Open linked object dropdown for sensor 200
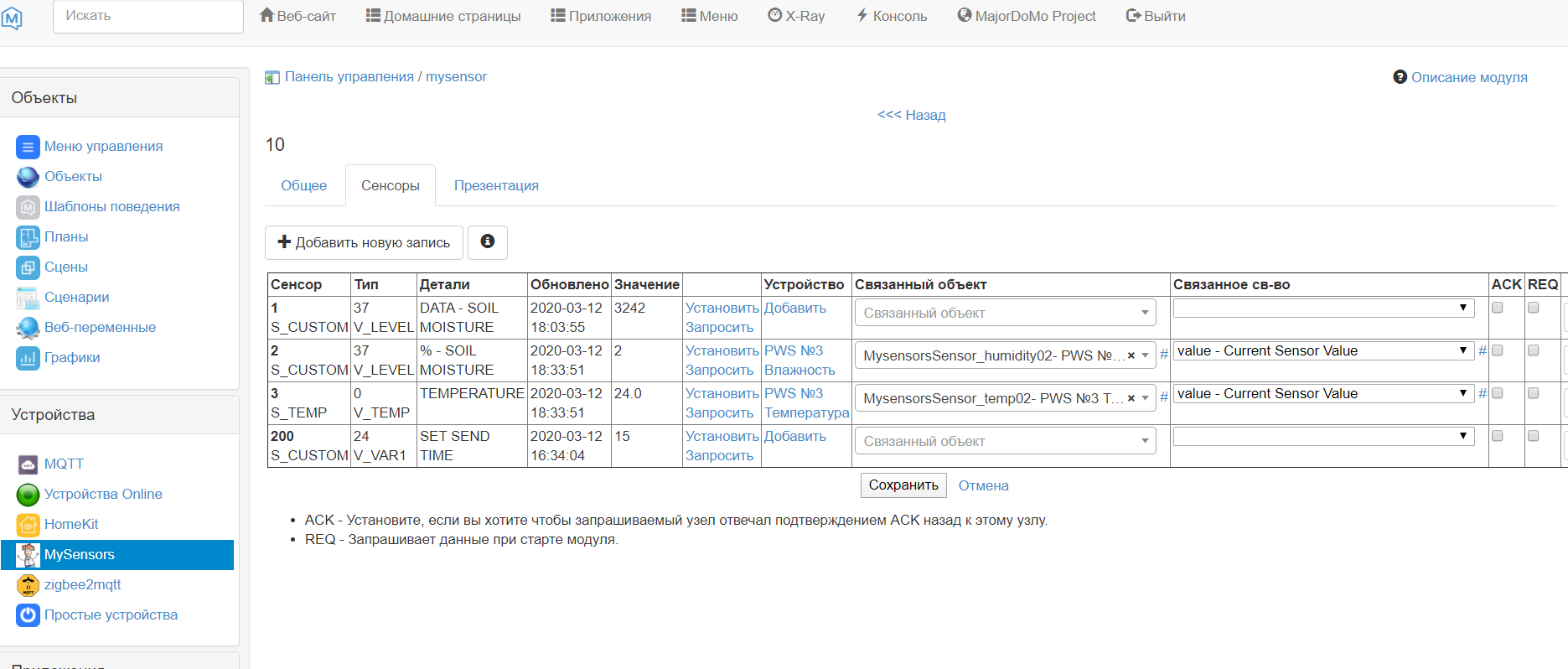The image size is (1568, 669). point(1005,441)
